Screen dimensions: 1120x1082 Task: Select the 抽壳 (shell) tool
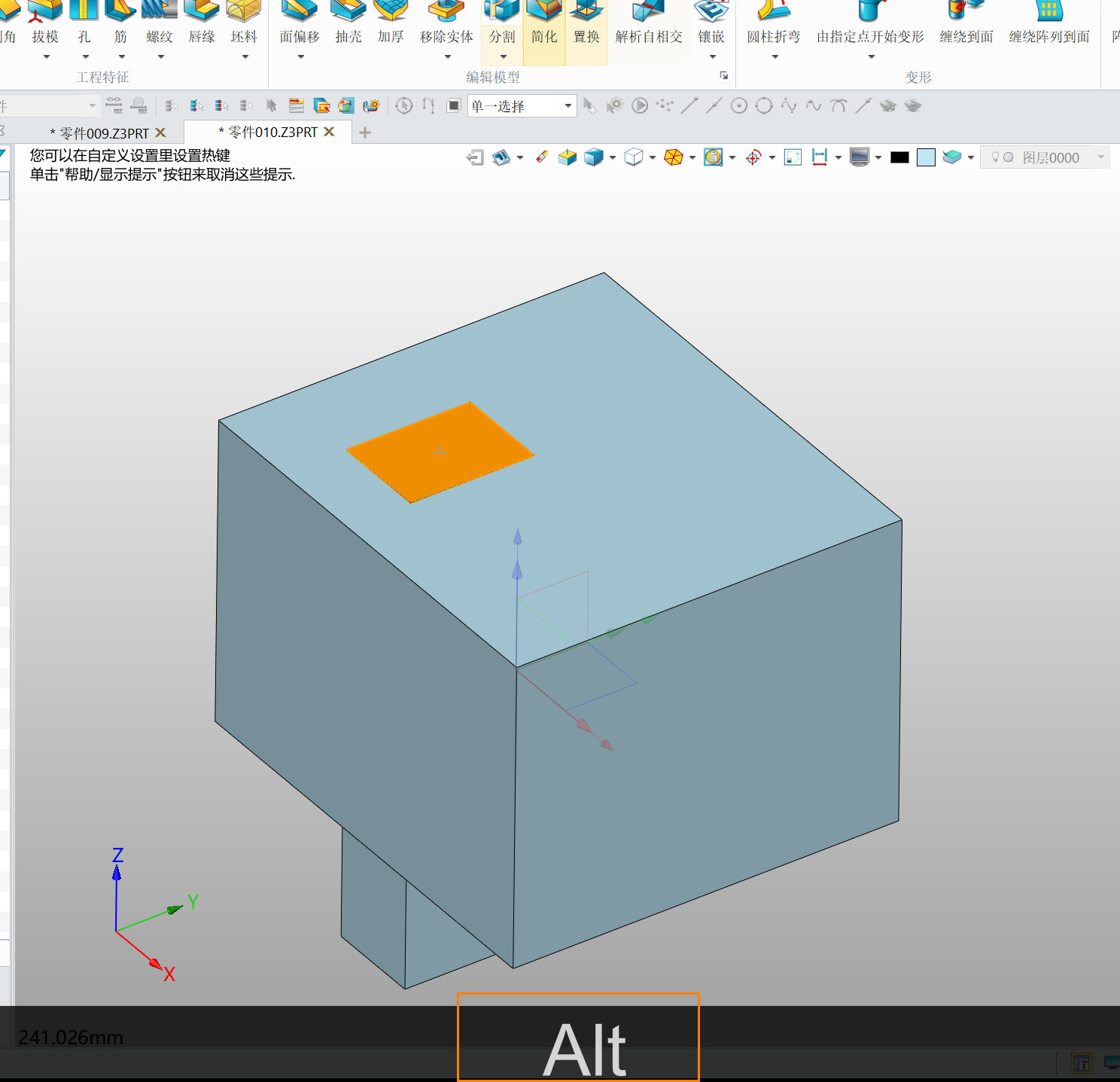click(348, 23)
